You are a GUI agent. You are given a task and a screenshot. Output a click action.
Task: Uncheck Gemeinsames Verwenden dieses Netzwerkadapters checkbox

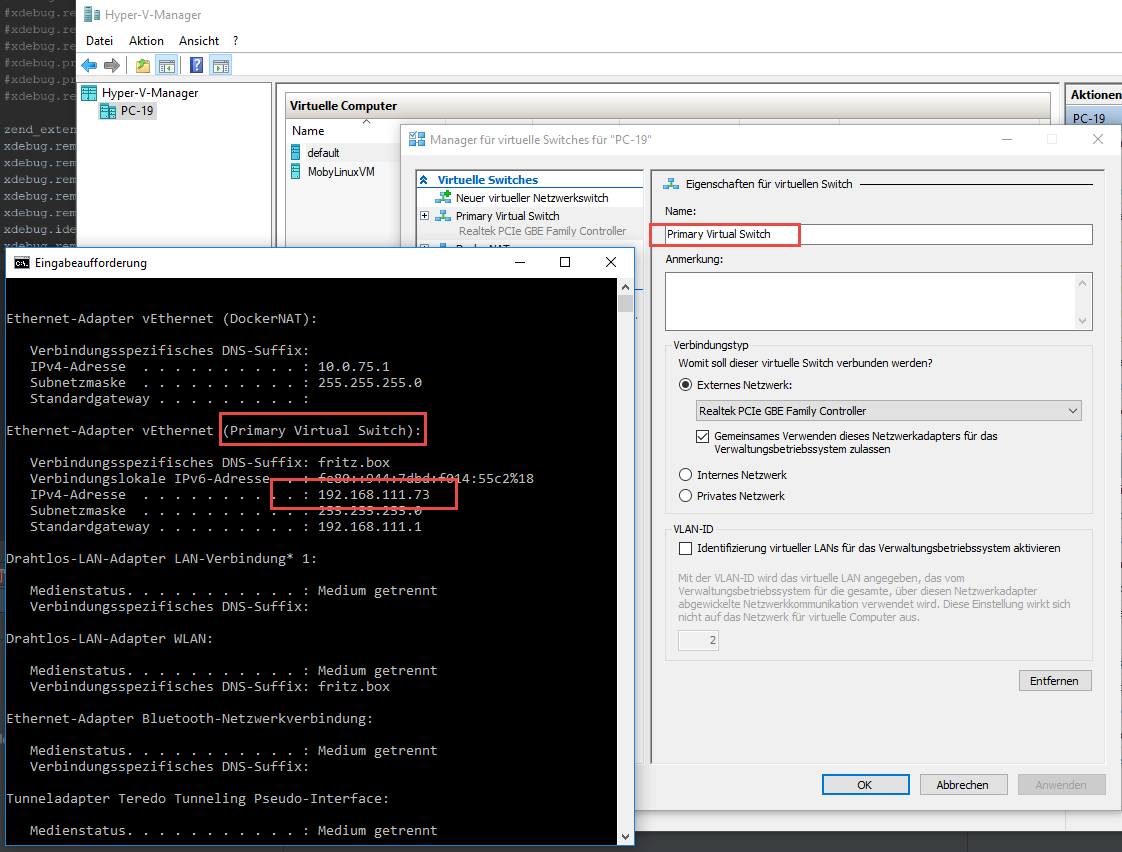[703, 436]
